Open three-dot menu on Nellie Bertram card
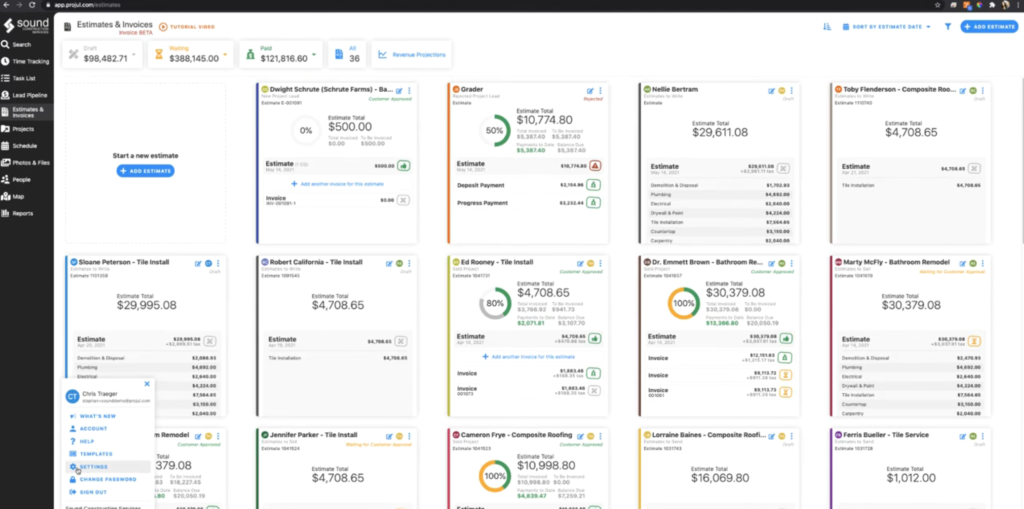Image resolution: width=1024 pixels, height=509 pixels. pos(792,90)
